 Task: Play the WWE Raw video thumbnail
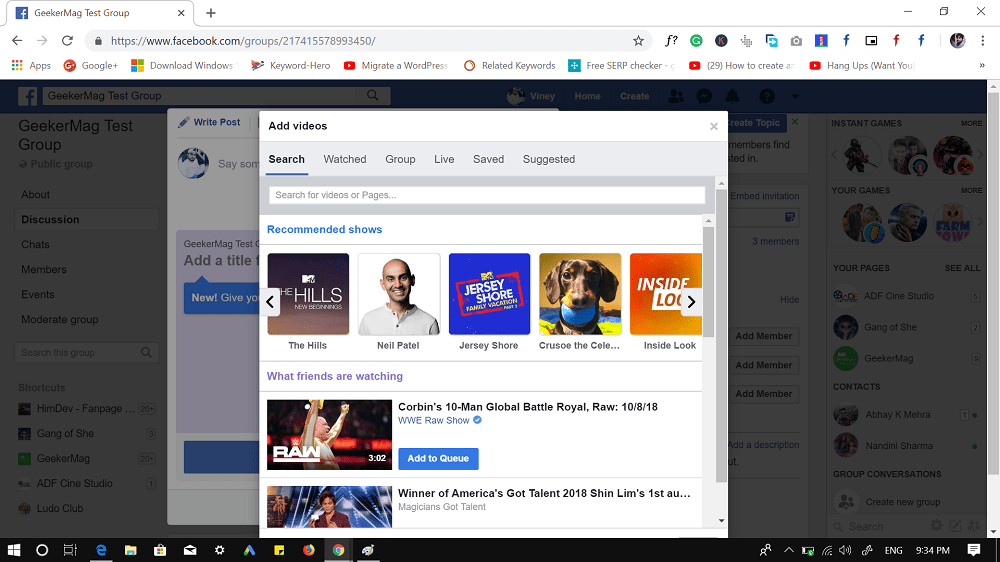point(329,434)
